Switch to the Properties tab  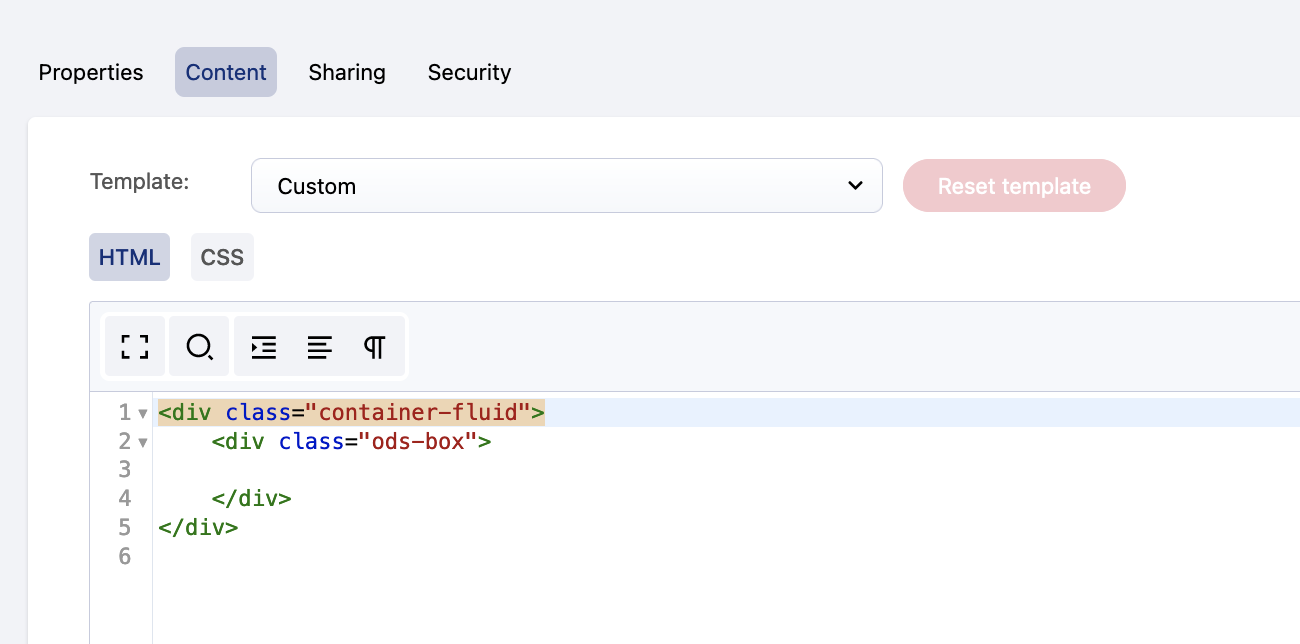(x=91, y=73)
